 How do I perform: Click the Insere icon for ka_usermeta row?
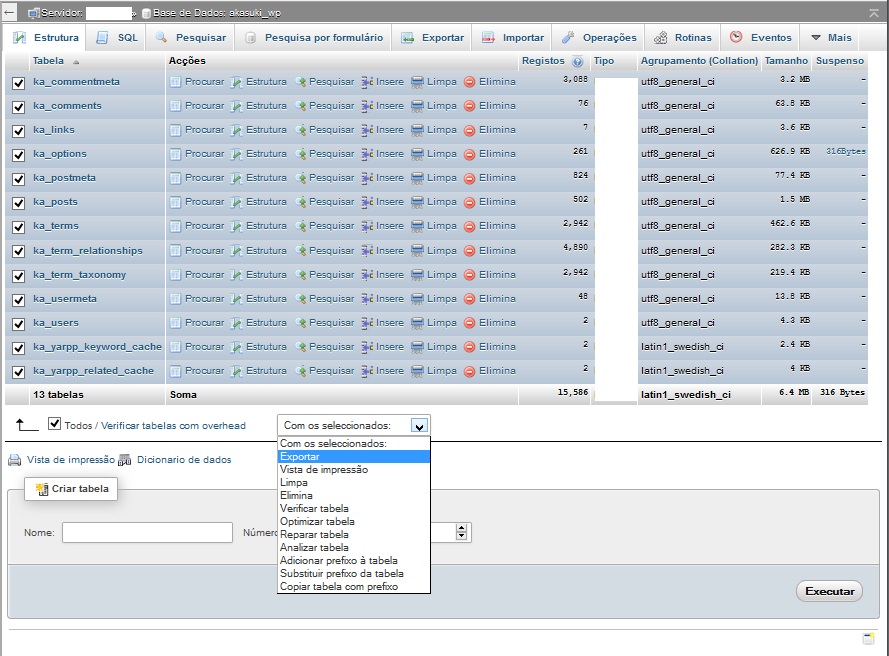(x=367, y=299)
